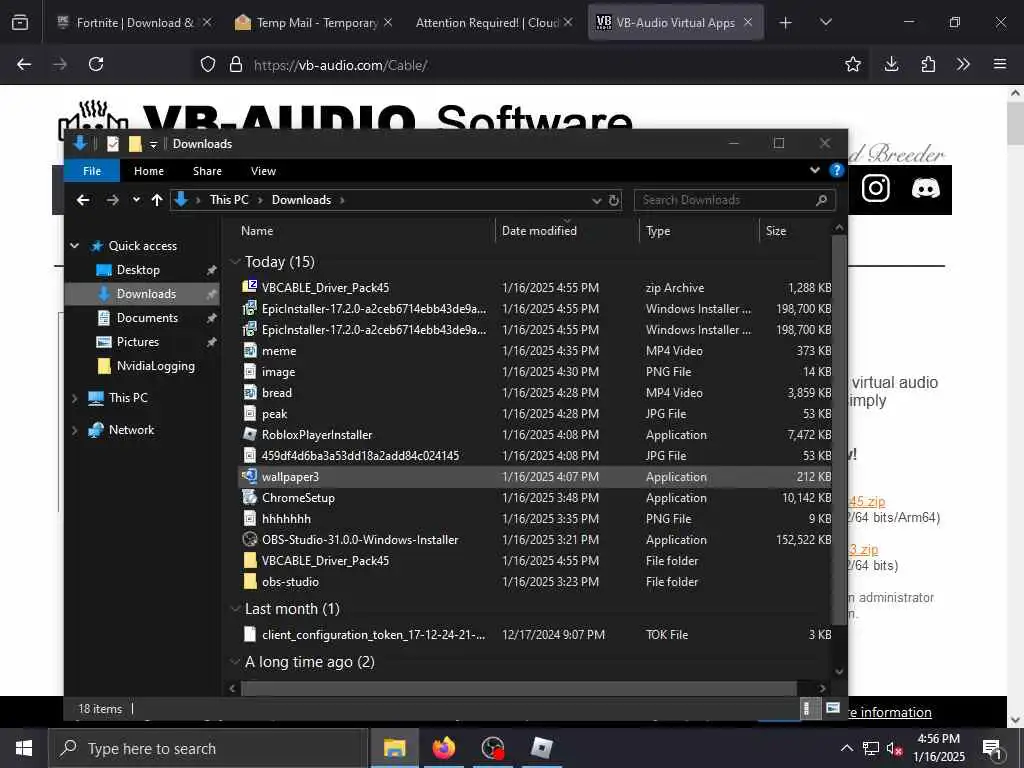Viewport: 1024px width, 768px height.
Task: Open Firefox from the taskbar
Action: [443, 748]
